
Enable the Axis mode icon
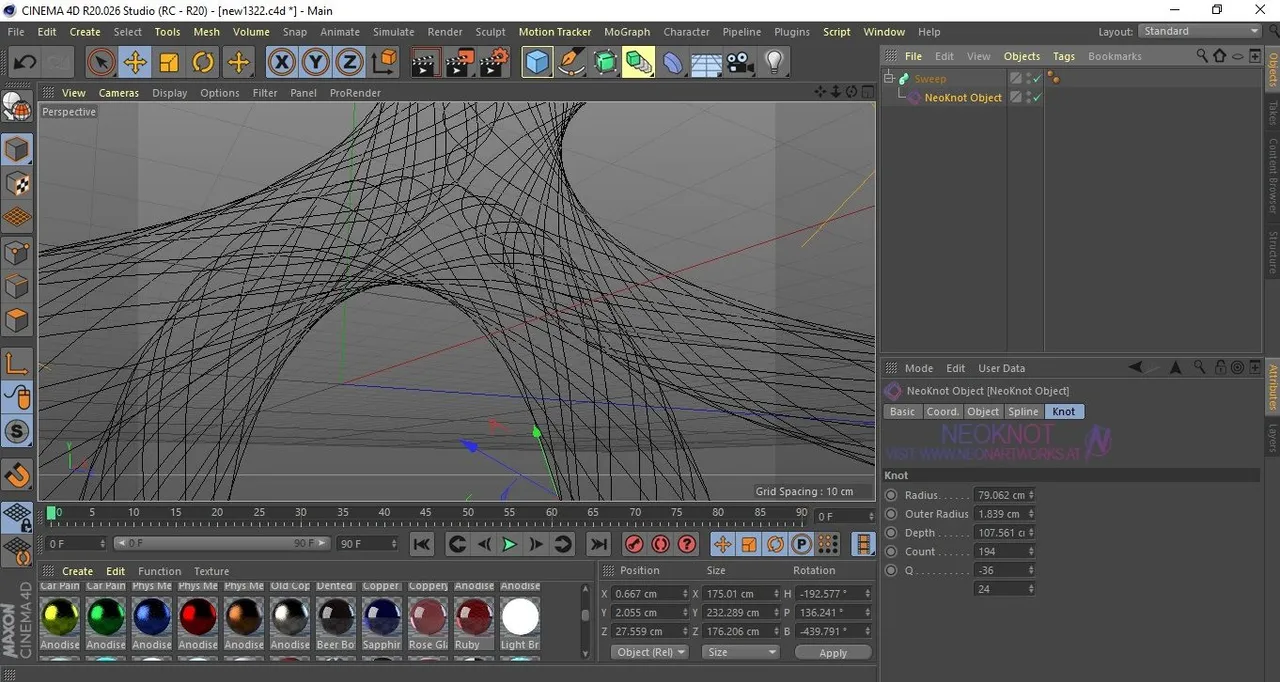click(17, 363)
